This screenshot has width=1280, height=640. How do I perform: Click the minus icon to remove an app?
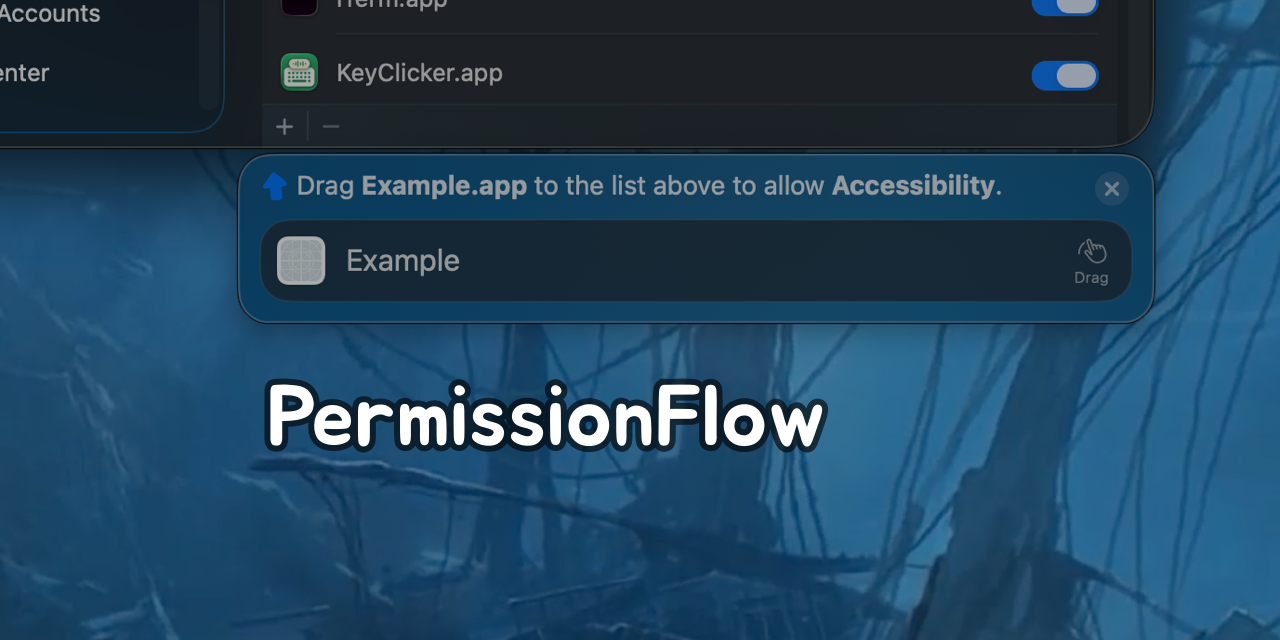click(x=330, y=126)
